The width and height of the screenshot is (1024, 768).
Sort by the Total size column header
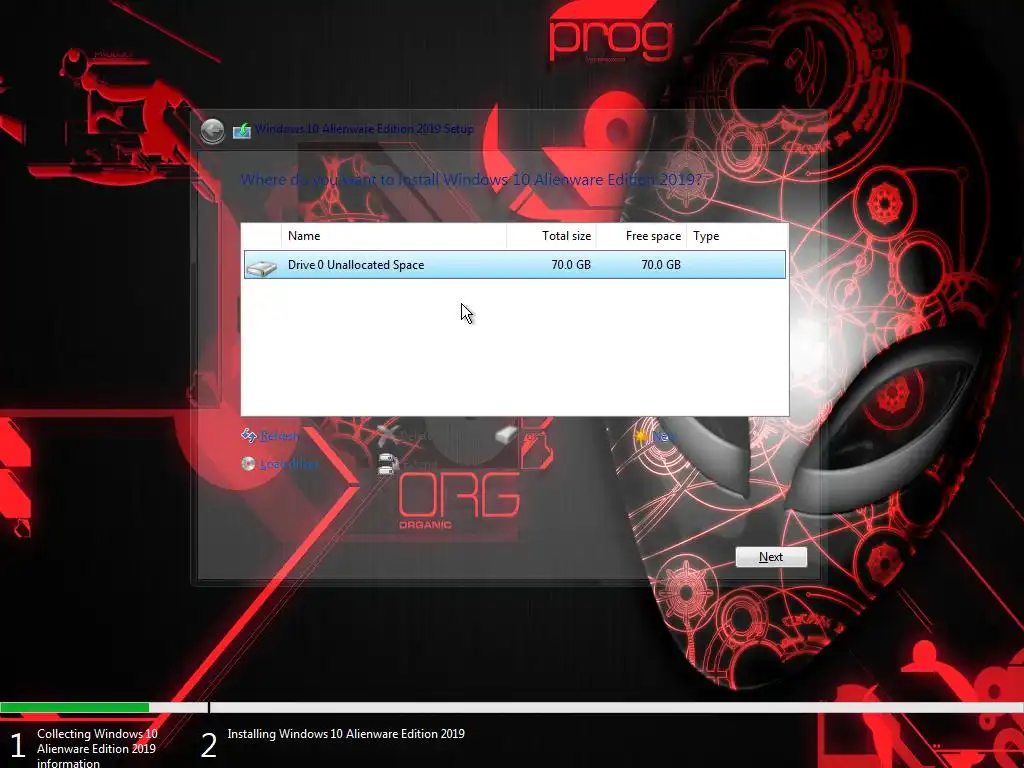(x=551, y=236)
